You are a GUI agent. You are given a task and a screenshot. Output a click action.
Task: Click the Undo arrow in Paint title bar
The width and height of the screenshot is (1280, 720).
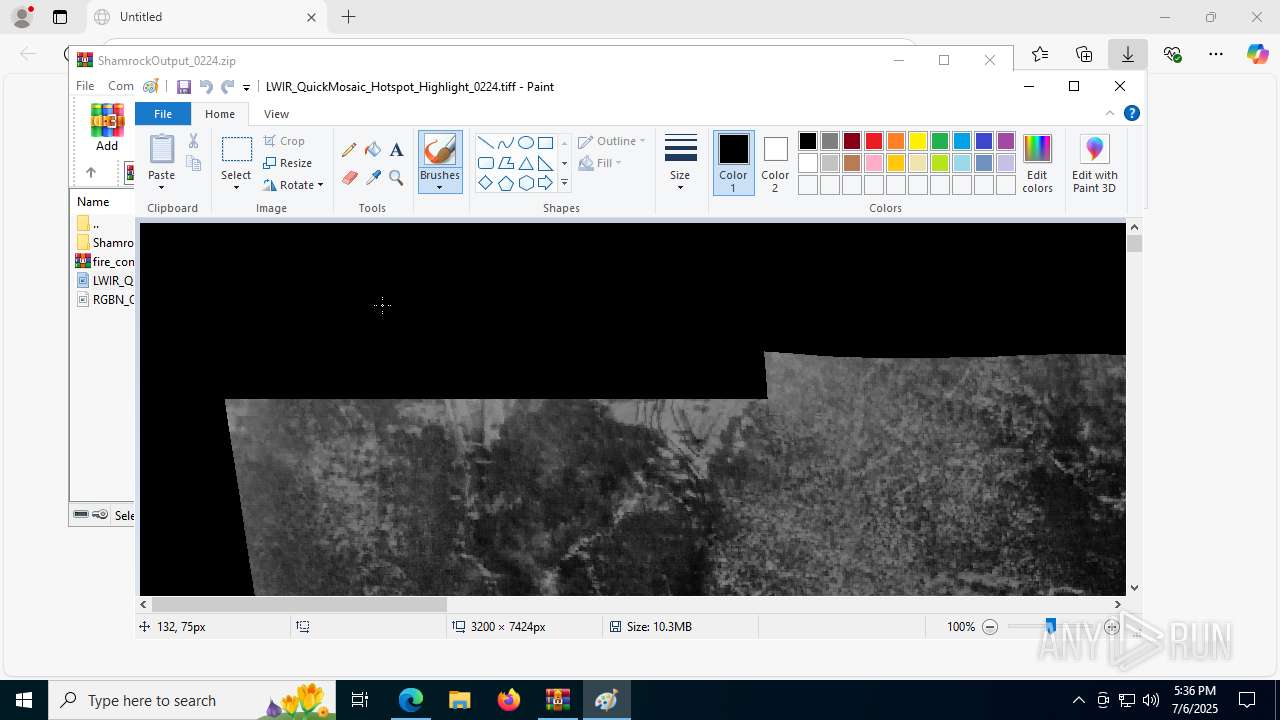click(x=206, y=87)
